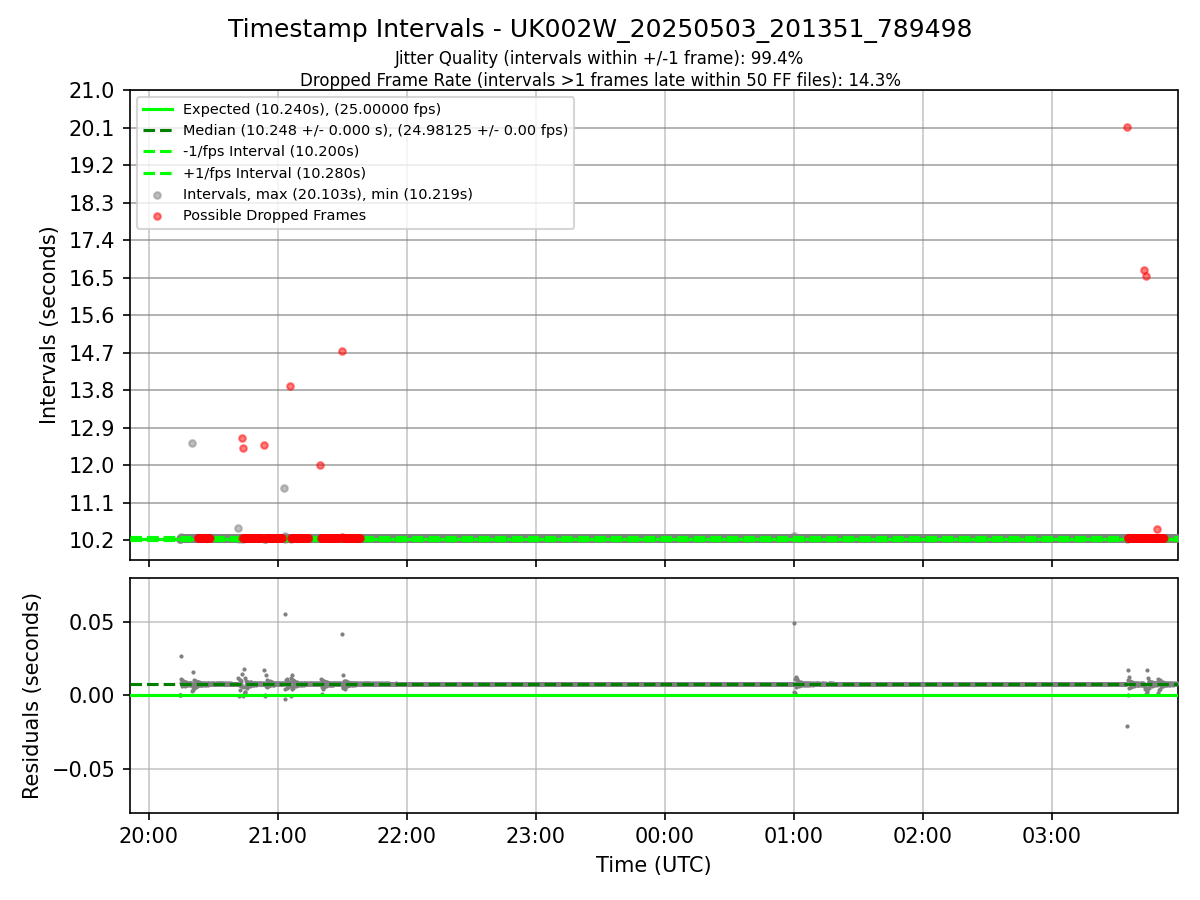This screenshot has height=900, width=1200.
Task: Click x-axis tick label "23:00"
Action: 536,834
